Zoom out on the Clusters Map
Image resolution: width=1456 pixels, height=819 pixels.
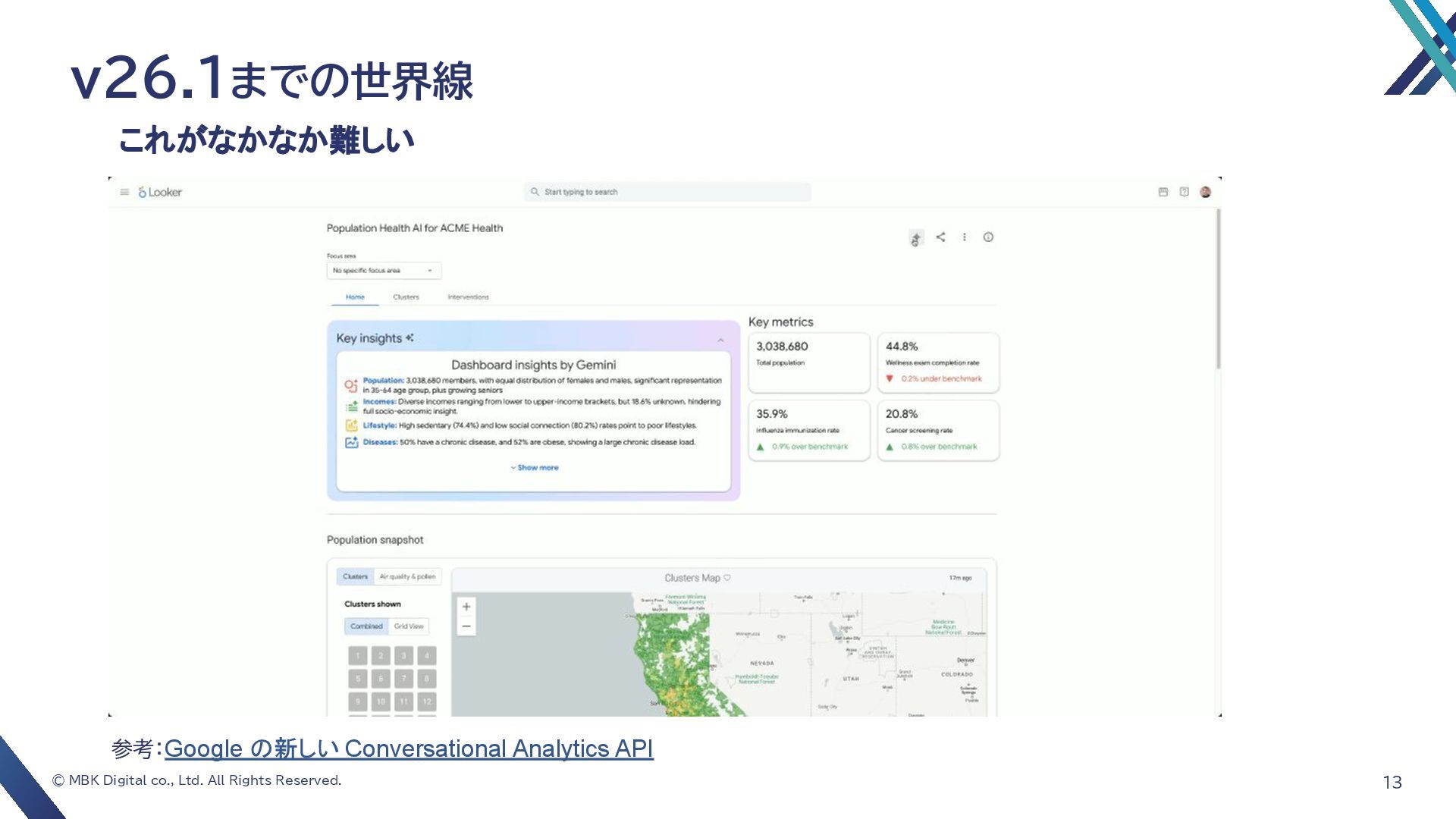click(466, 626)
